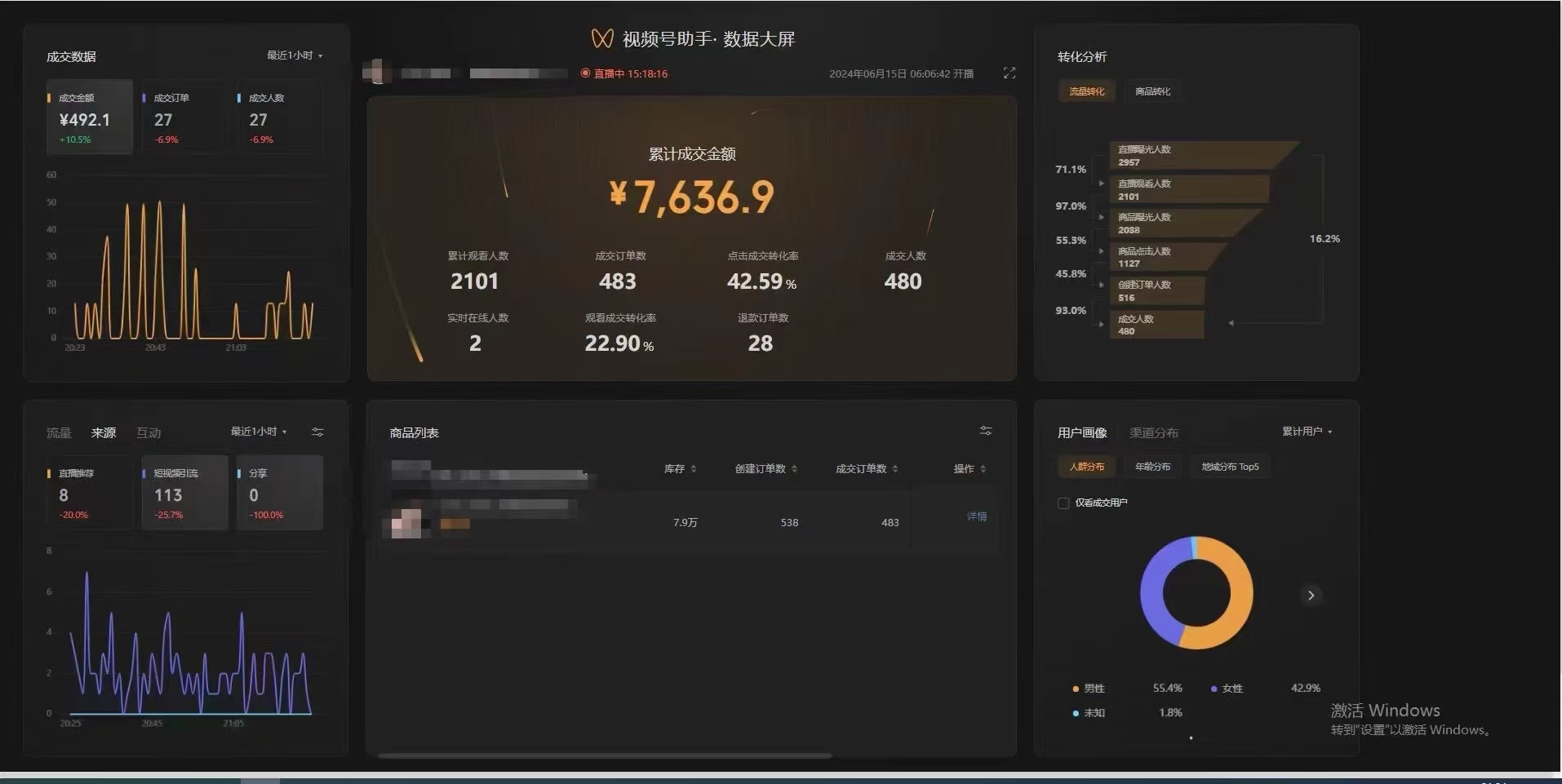The image size is (1562, 784).
Task: Sort product list by 成交订单数 column
Action: tap(866, 469)
